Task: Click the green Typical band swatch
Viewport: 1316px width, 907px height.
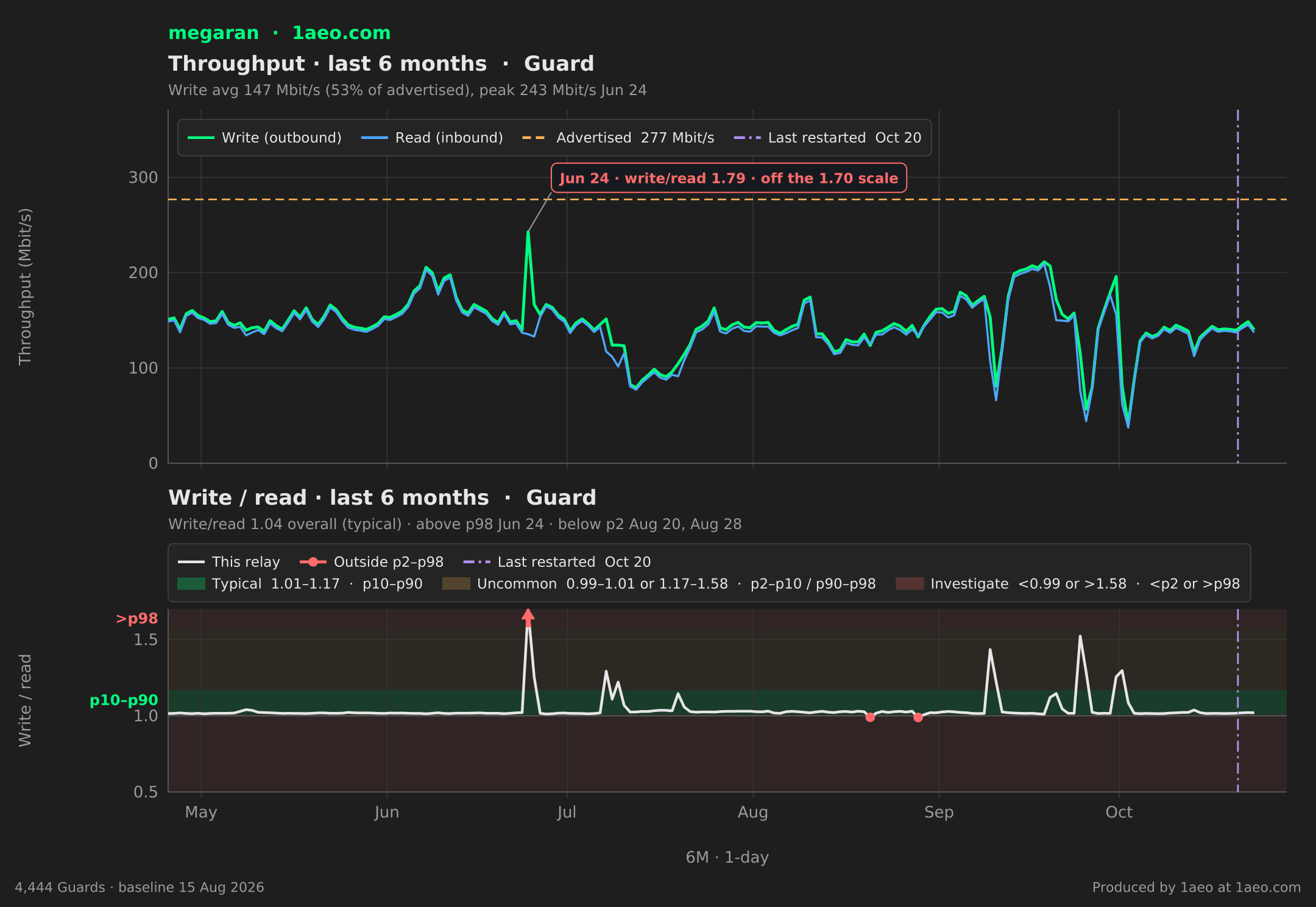Action: click(191, 584)
